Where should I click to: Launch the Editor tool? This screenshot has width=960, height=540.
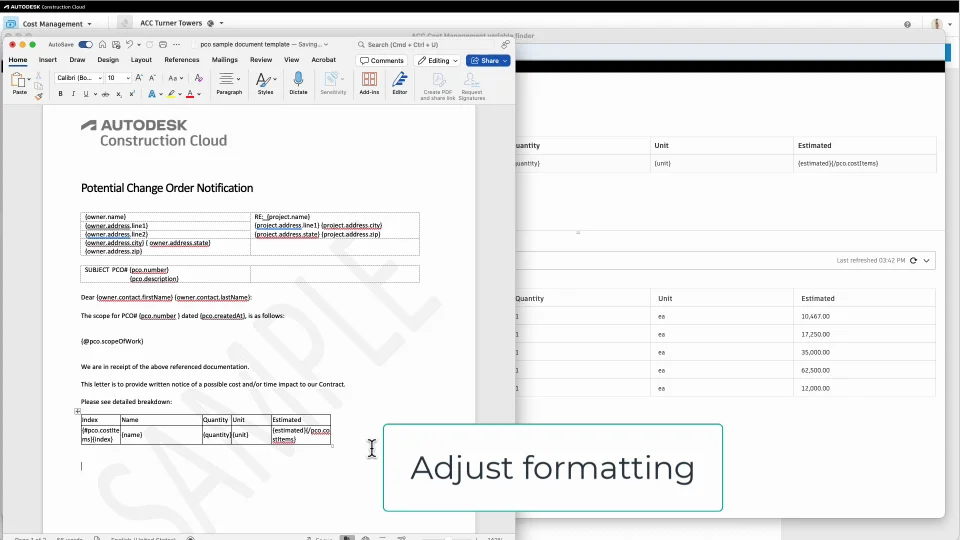pos(400,83)
